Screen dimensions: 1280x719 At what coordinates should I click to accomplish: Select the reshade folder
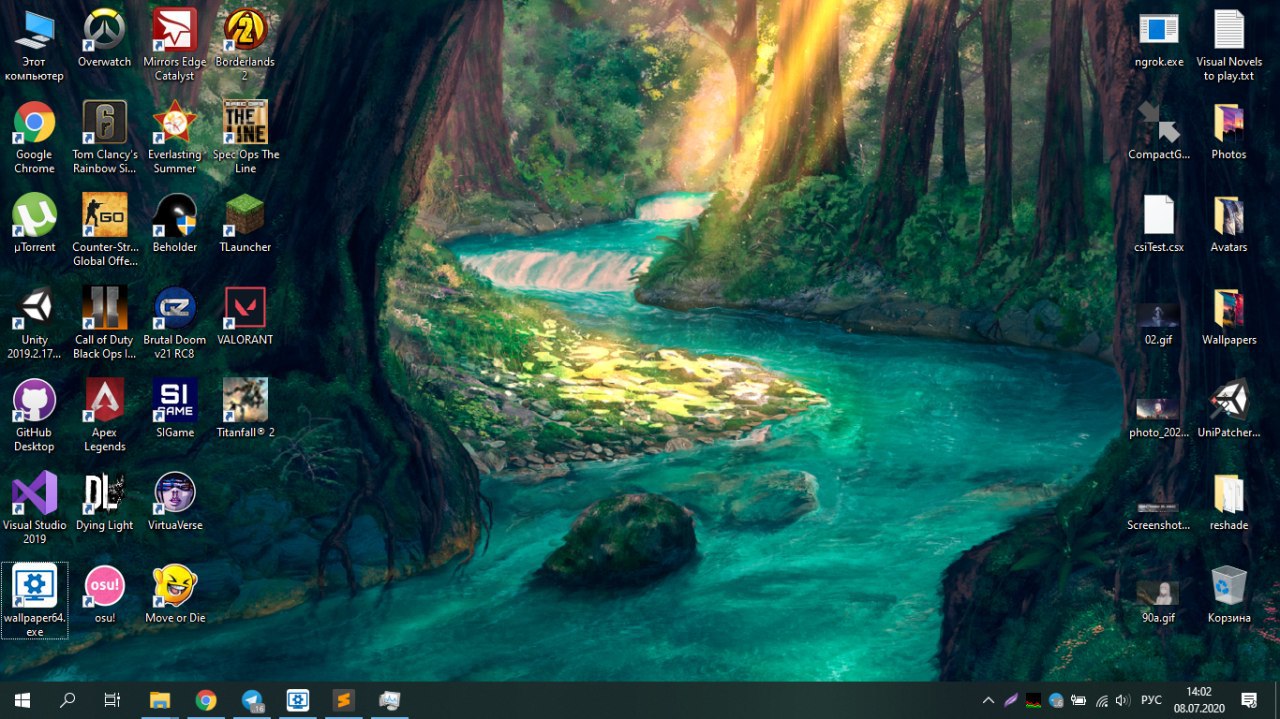1229,501
